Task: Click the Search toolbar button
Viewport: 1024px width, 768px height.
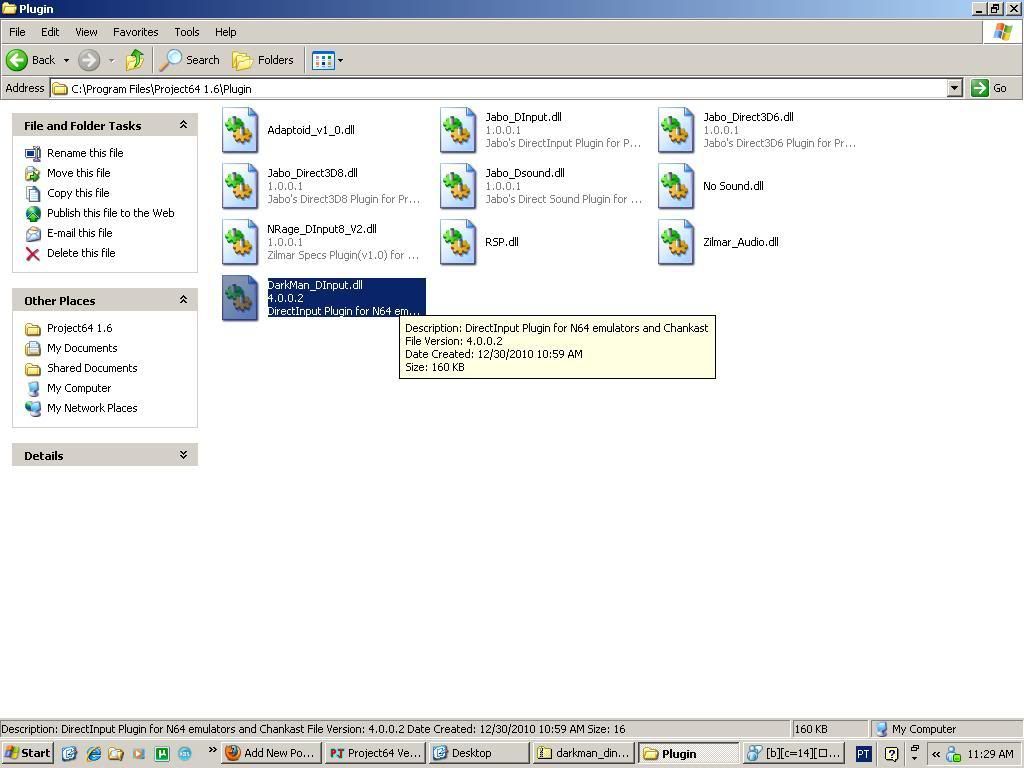Action: pos(190,60)
